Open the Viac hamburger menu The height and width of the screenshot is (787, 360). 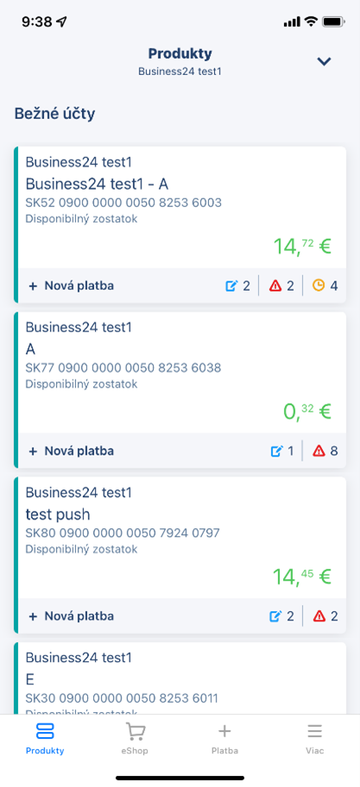[x=315, y=731]
